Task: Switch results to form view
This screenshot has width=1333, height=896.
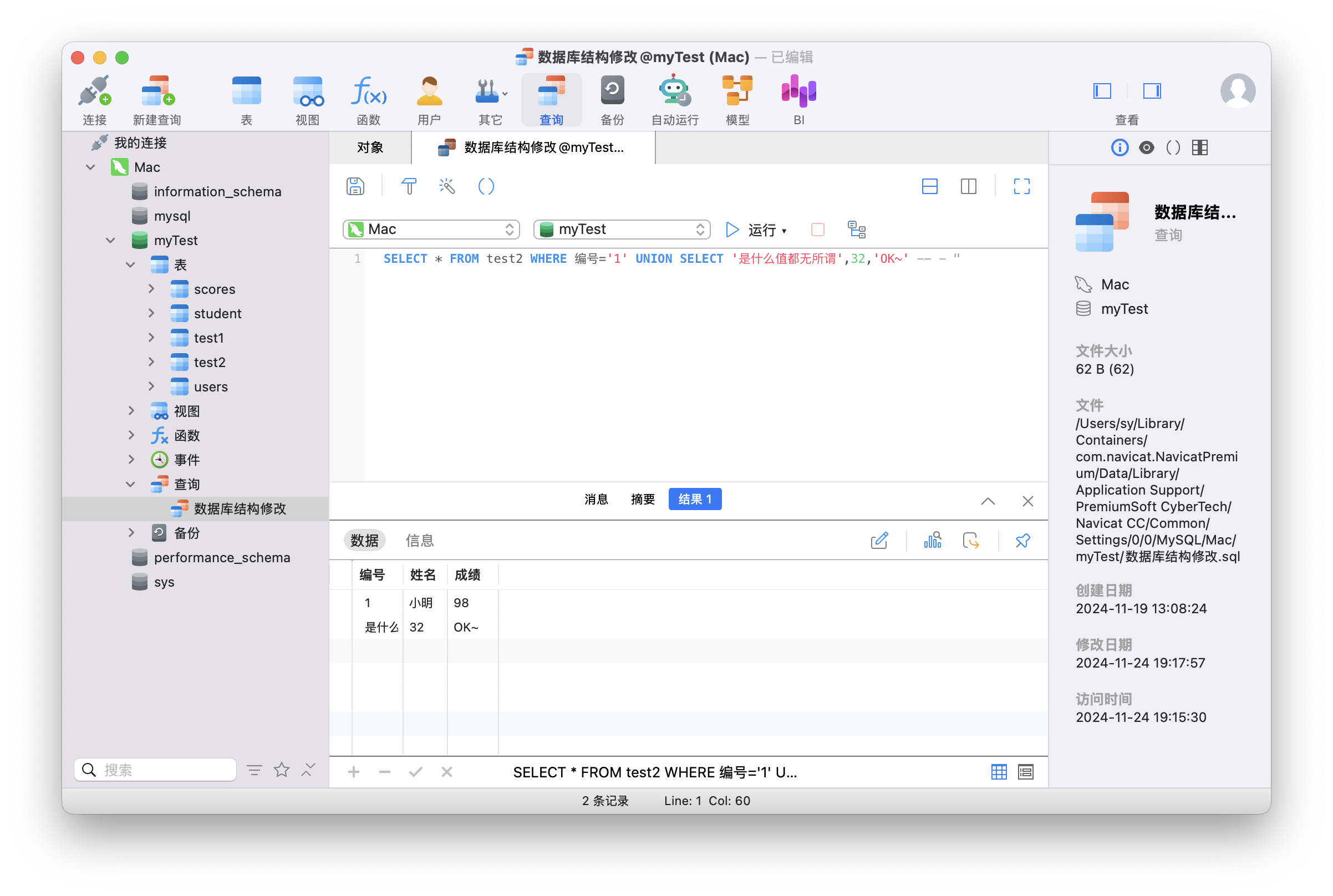Action: [1026, 772]
